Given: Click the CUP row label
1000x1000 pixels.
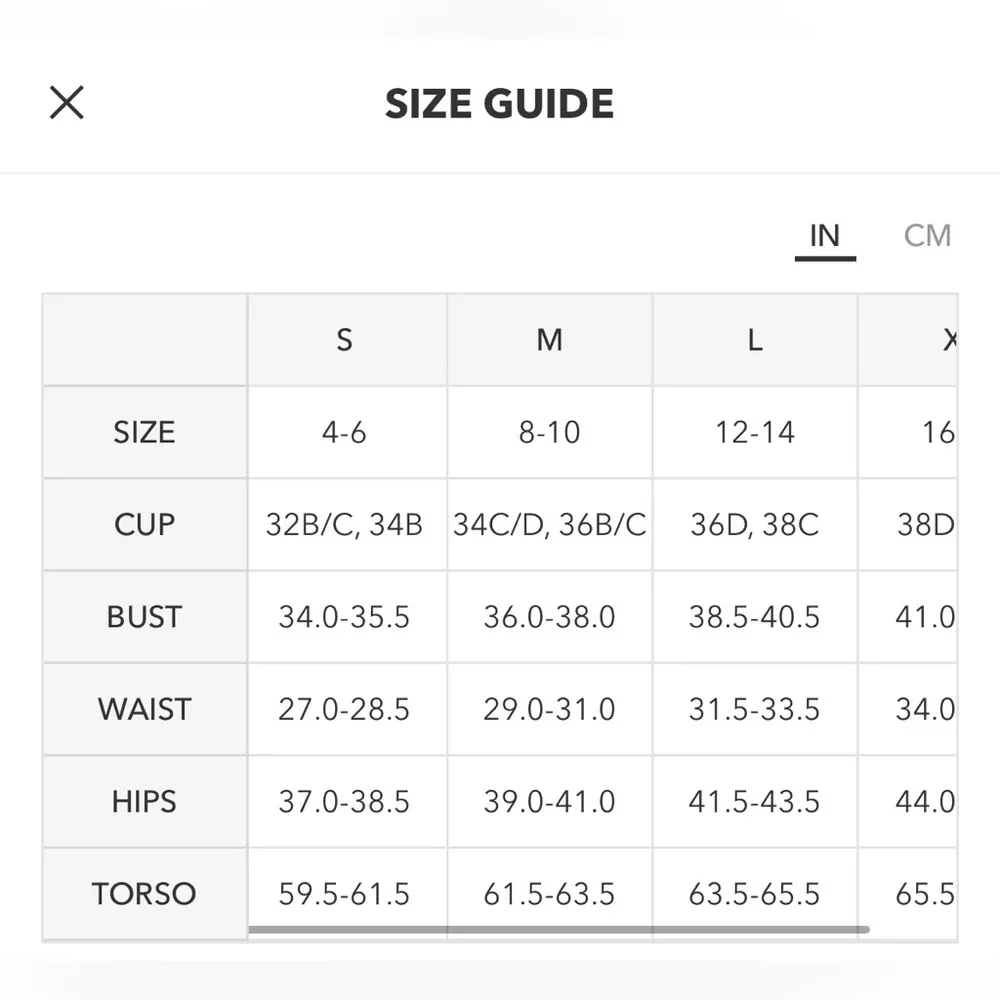Looking at the screenshot, I should pyautogui.click(x=144, y=524).
